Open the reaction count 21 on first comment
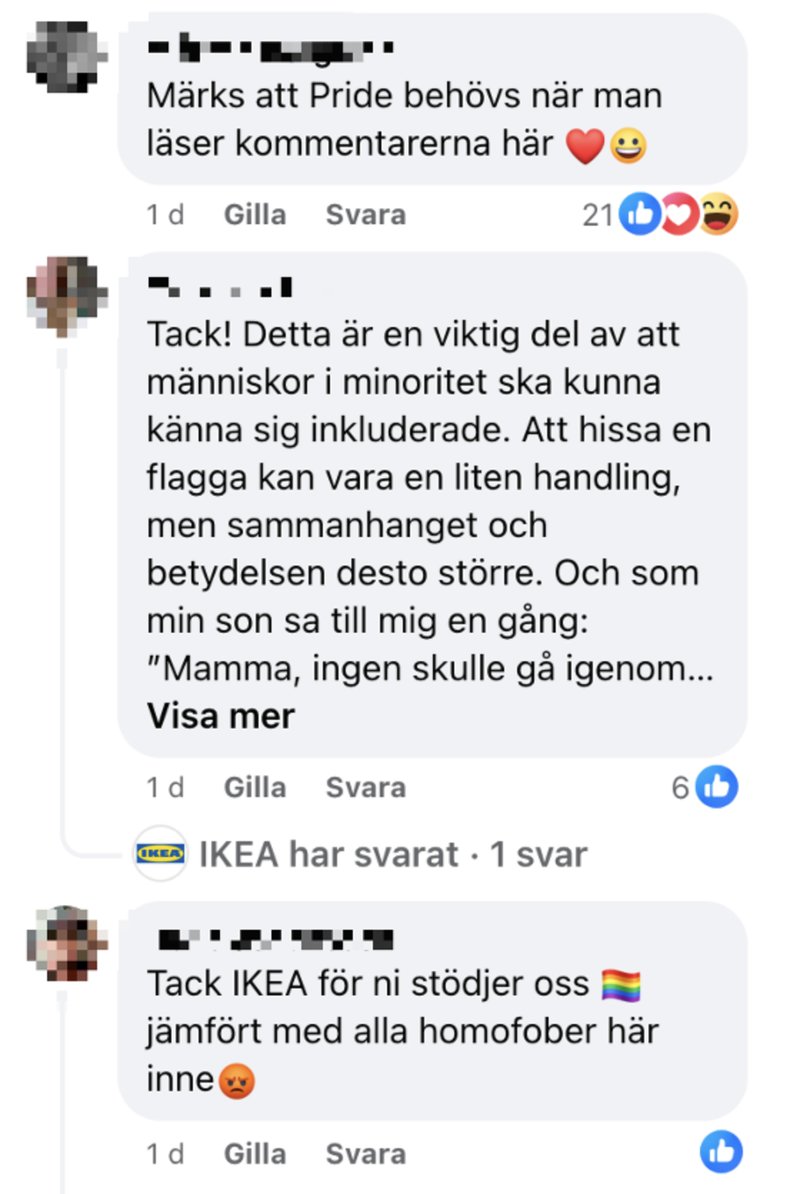Image resolution: width=800 pixels, height=1194 pixels. 598,215
